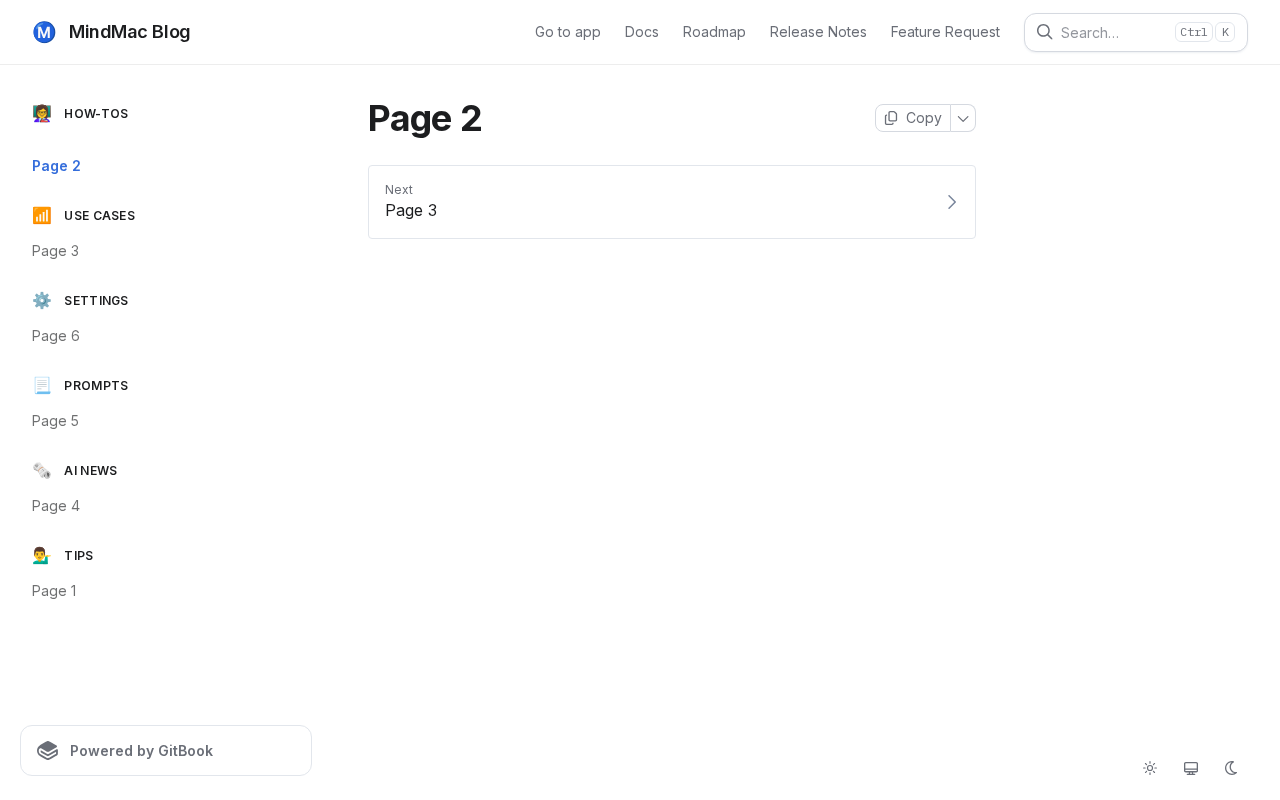Image resolution: width=1280 pixels, height=800 pixels.
Task: Select the HOW-TOS section heading
Action: [x=96, y=114]
